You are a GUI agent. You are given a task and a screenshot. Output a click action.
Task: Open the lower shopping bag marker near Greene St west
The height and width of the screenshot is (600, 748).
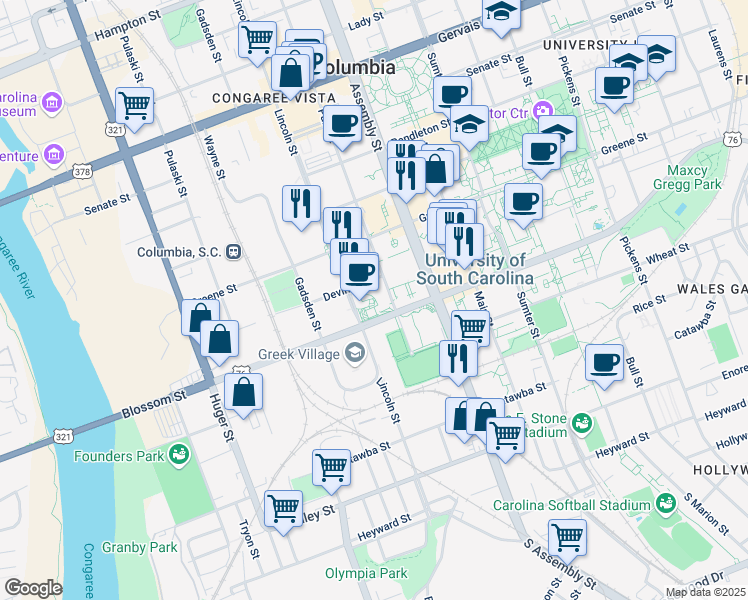pos(219,339)
